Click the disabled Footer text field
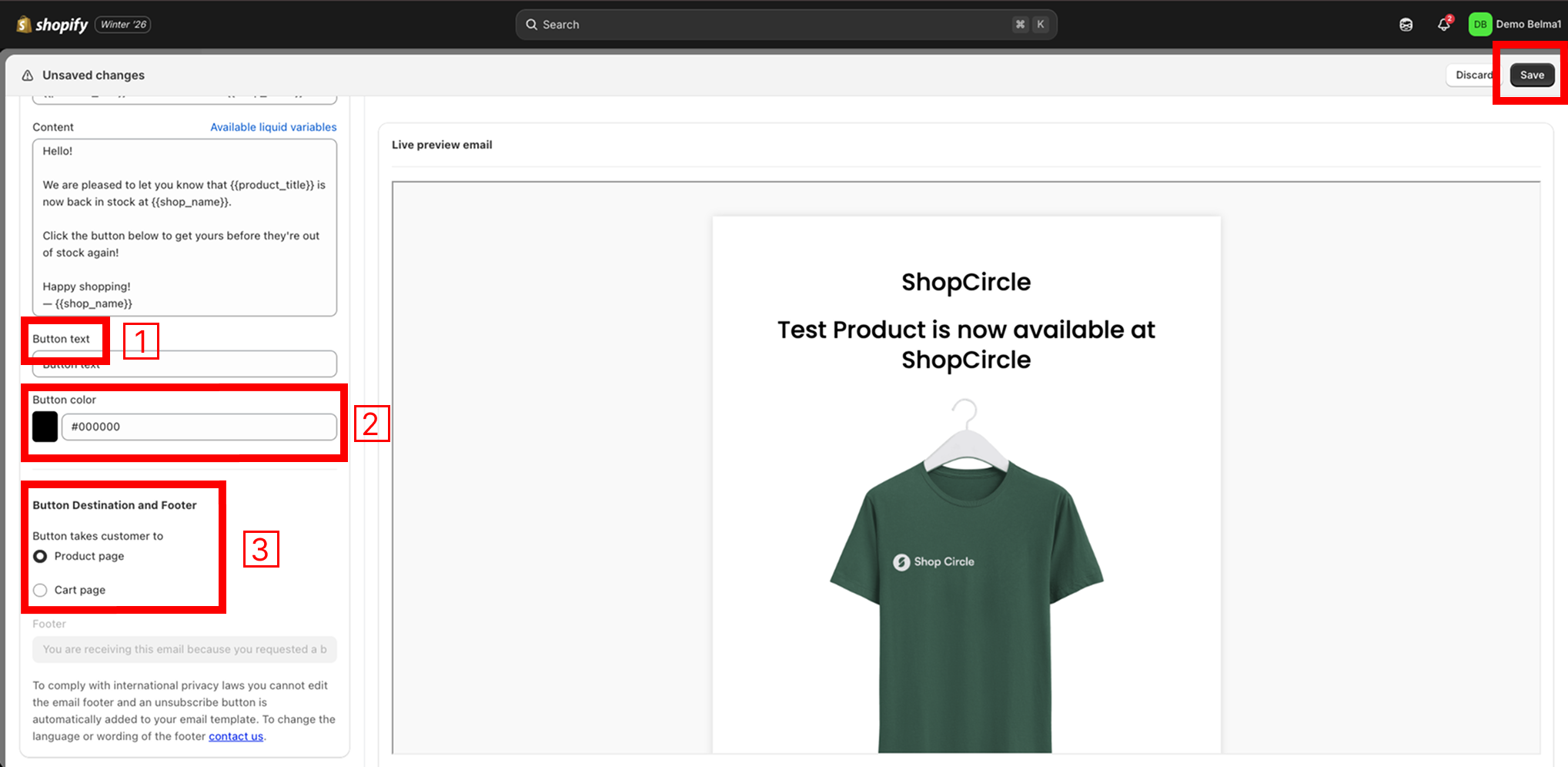1568x767 pixels. (x=185, y=649)
